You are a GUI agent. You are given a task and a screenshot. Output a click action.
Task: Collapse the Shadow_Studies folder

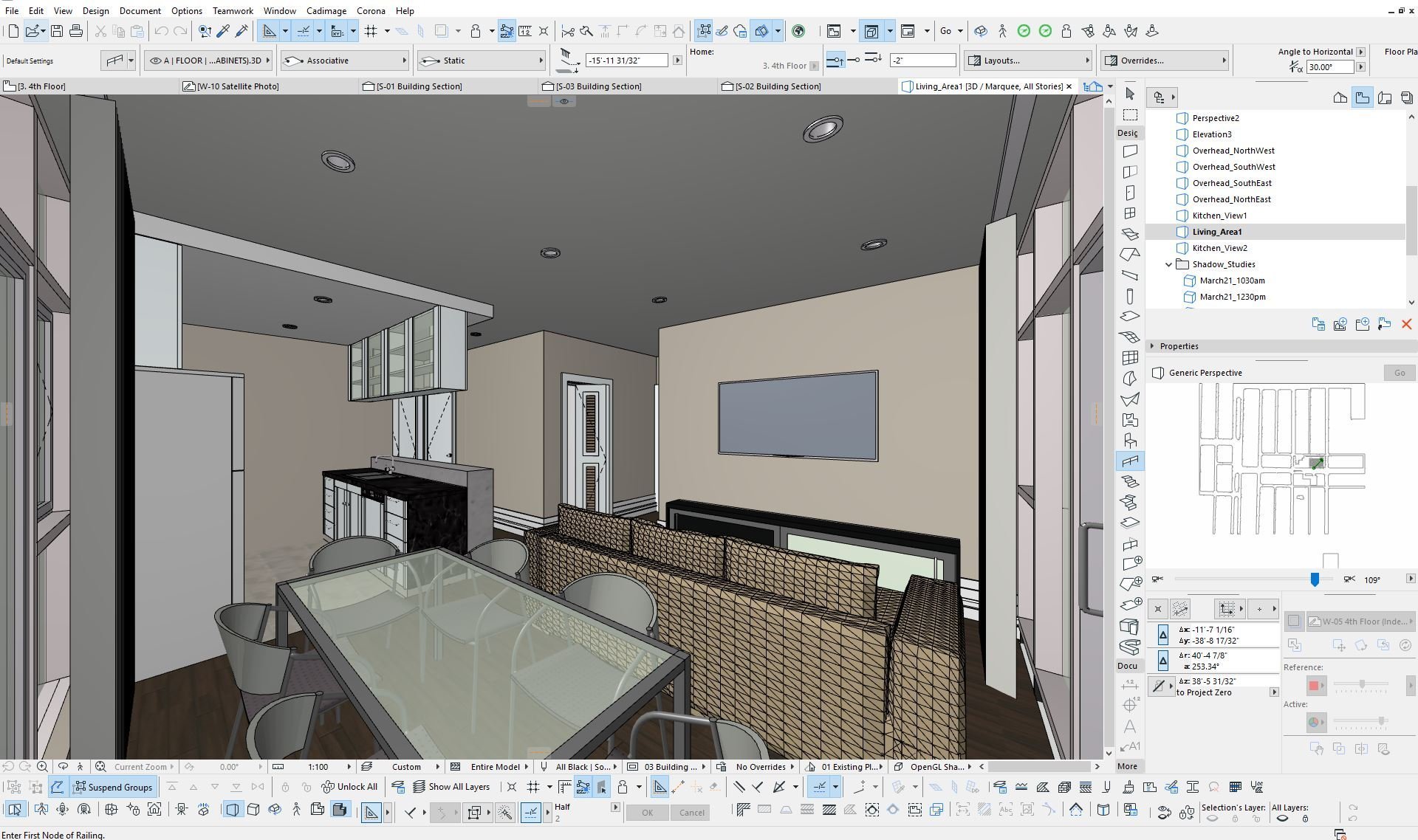coord(1168,264)
